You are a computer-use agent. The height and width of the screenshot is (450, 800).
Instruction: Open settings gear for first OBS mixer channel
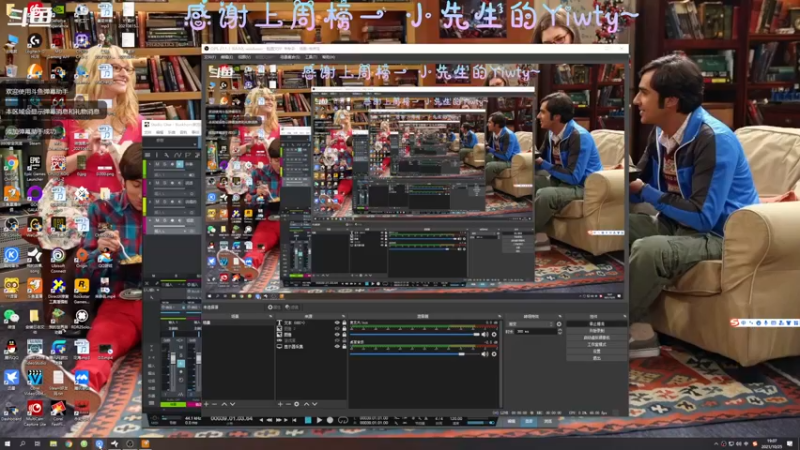point(493,335)
